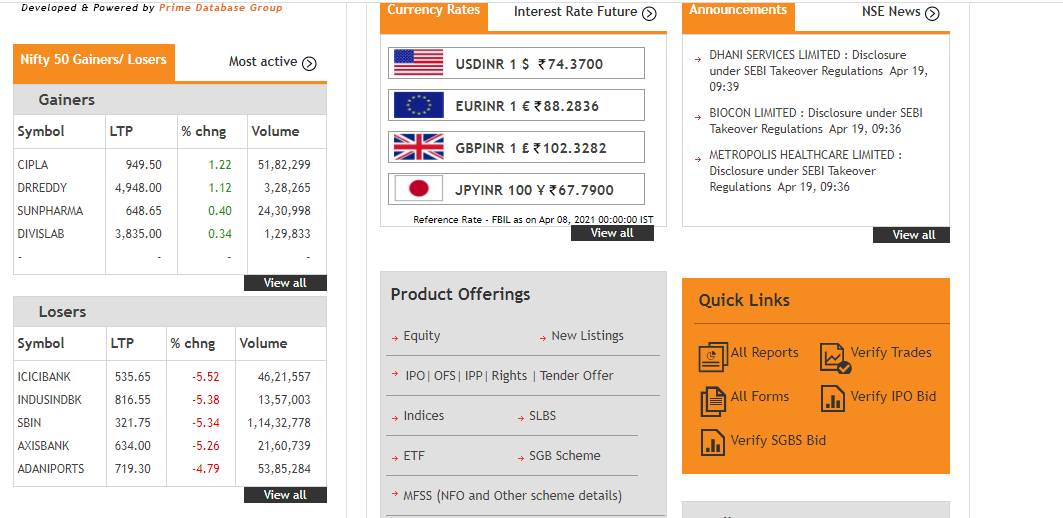Click the Verify IPO Bid icon
Viewport: 1063px width, 518px height.
pyautogui.click(x=833, y=398)
